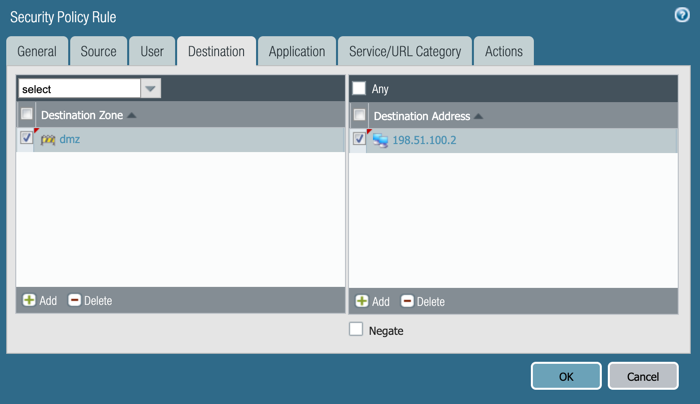The height and width of the screenshot is (404, 700).
Task: Add a new destination zone
Action: (40, 300)
